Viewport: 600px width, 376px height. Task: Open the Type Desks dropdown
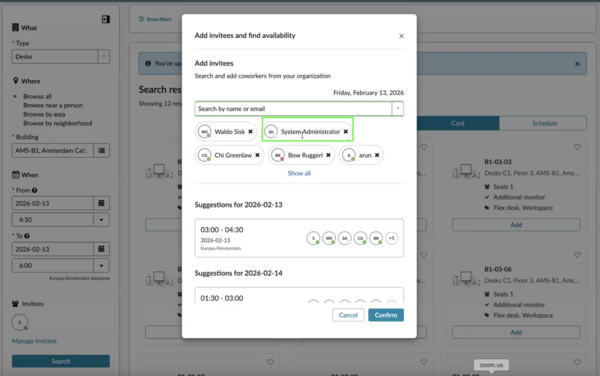[x=61, y=57]
